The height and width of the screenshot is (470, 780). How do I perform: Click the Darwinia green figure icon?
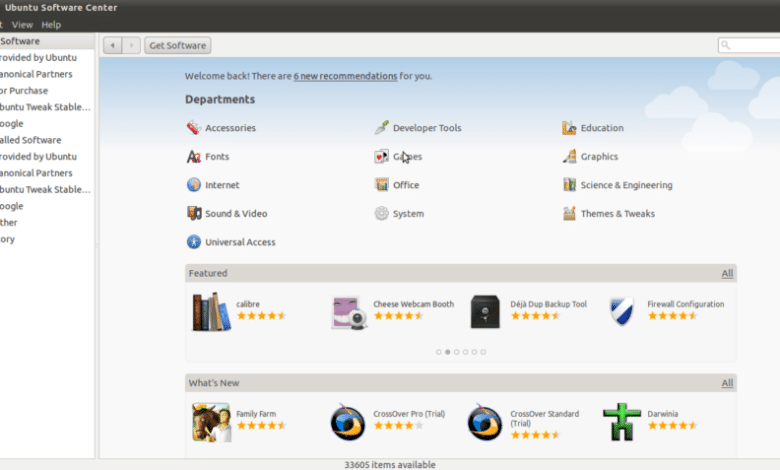pyautogui.click(x=622, y=422)
